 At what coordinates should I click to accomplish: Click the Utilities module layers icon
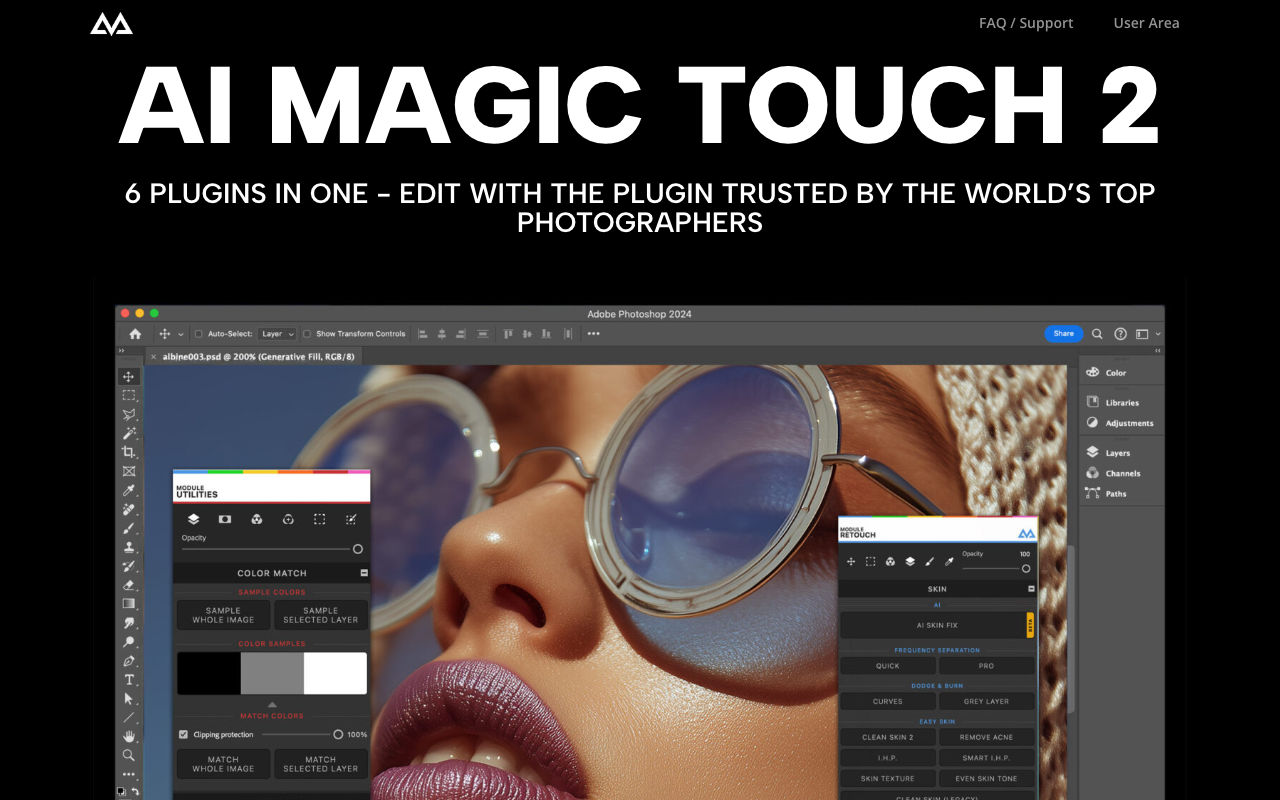click(194, 519)
